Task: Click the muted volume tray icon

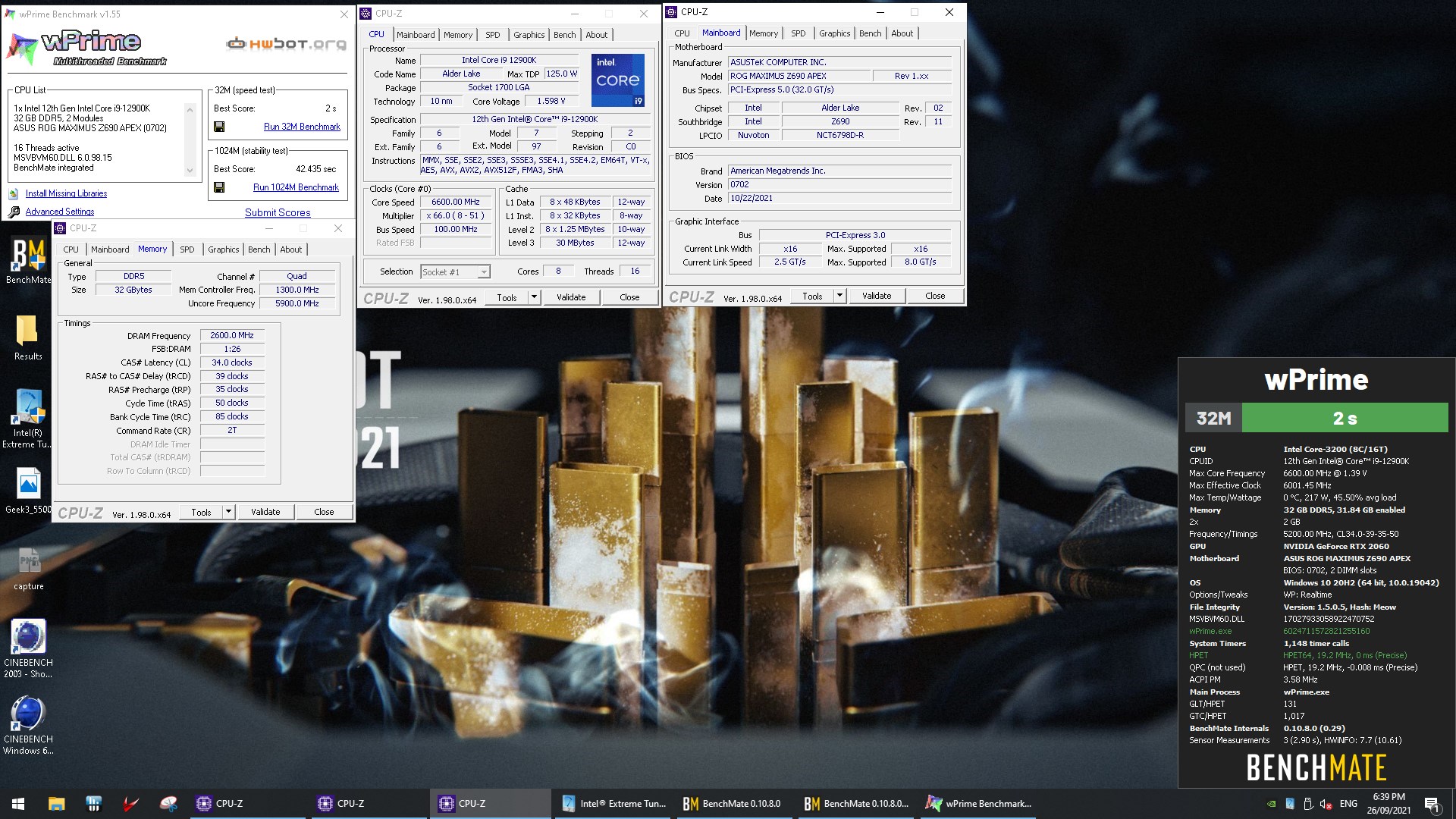Action: [x=1326, y=804]
